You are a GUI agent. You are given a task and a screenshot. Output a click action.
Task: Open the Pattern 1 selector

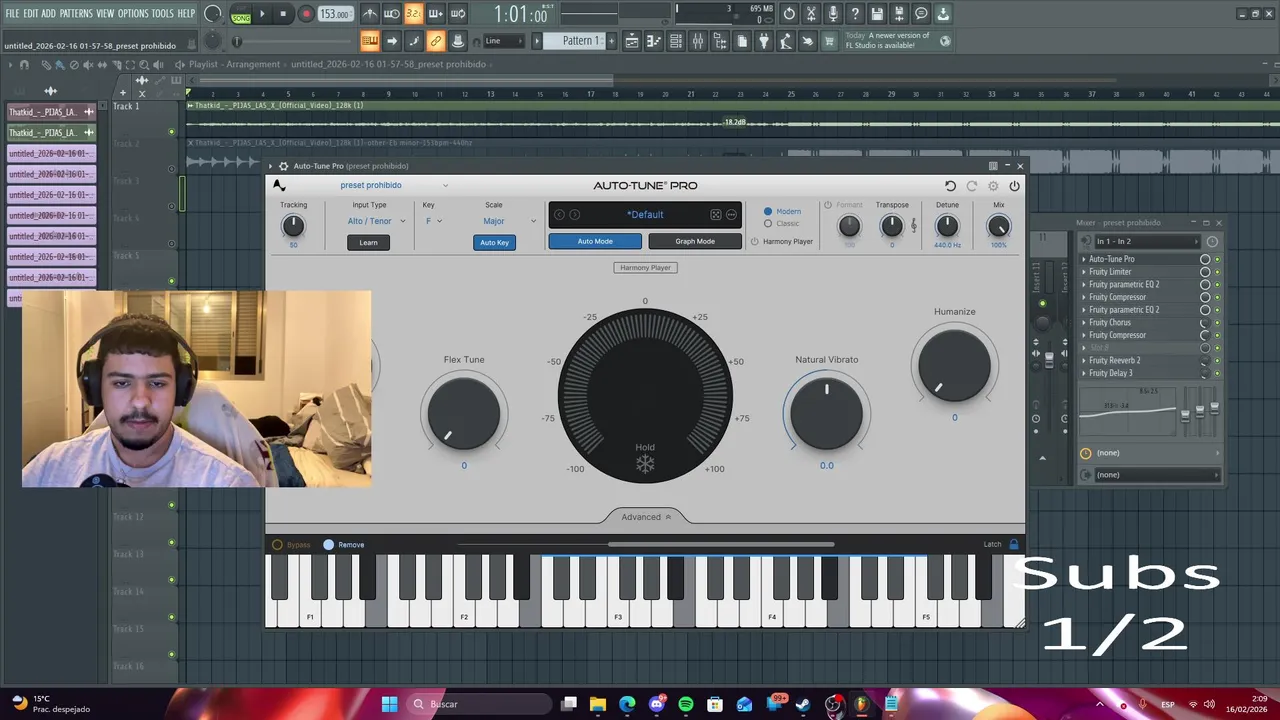coord(581,41)
